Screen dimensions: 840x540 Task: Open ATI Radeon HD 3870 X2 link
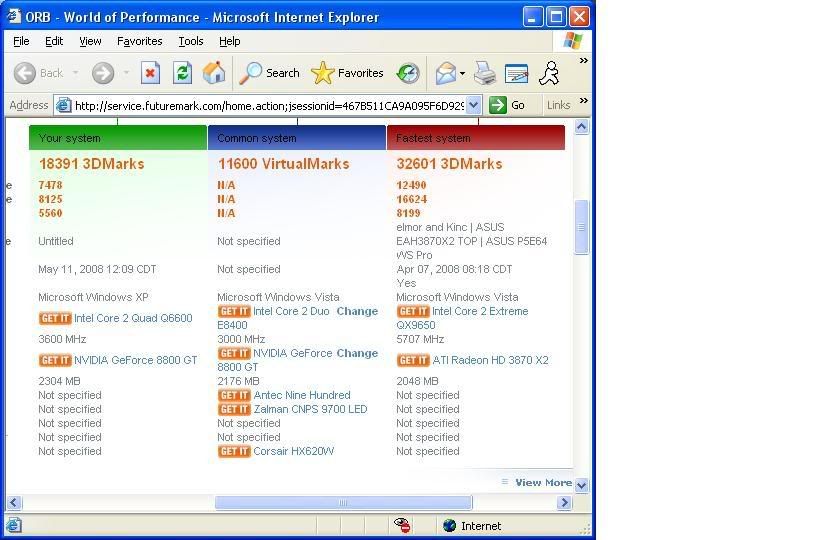[490, 360]
